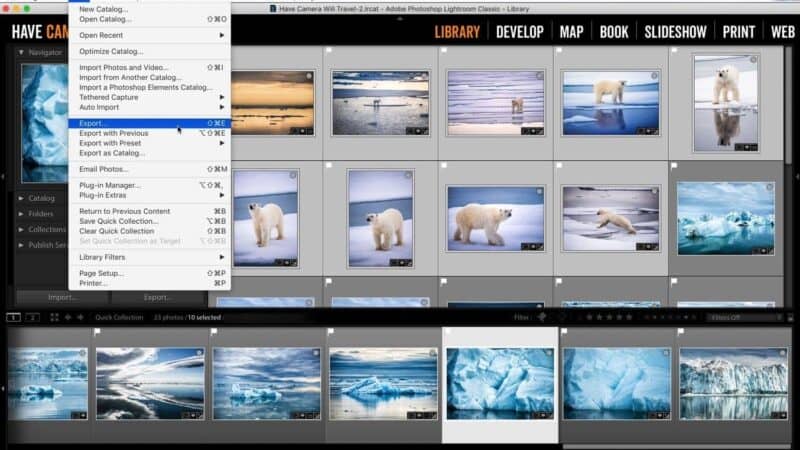This screenshot has height=450, width=800.
Task: Open the Slideshow module
Action: pyautogui.click(x=675, y=32)
